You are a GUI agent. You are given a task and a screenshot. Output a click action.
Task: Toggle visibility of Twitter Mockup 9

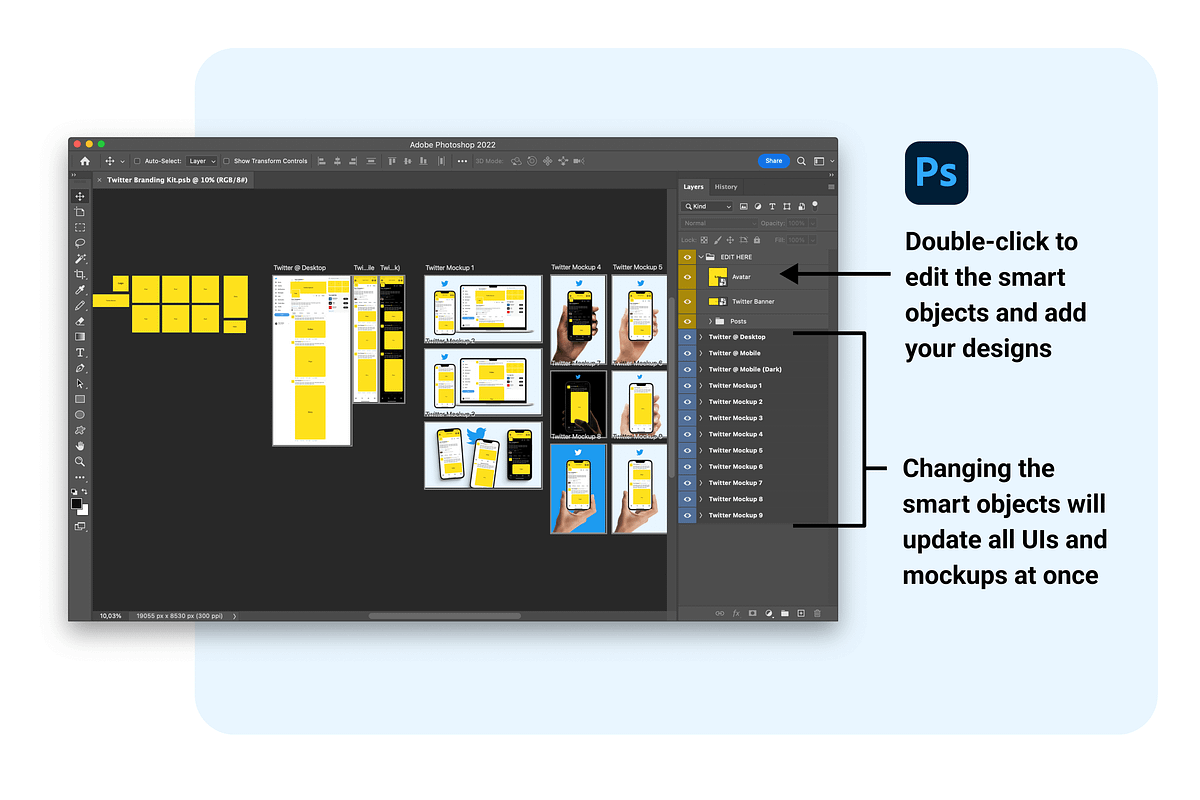687,515
